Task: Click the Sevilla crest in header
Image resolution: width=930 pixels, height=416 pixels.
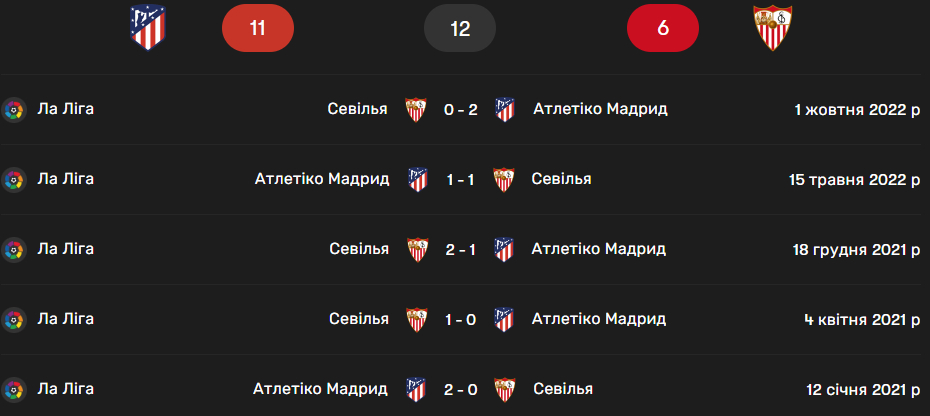Action: (774, 29)
